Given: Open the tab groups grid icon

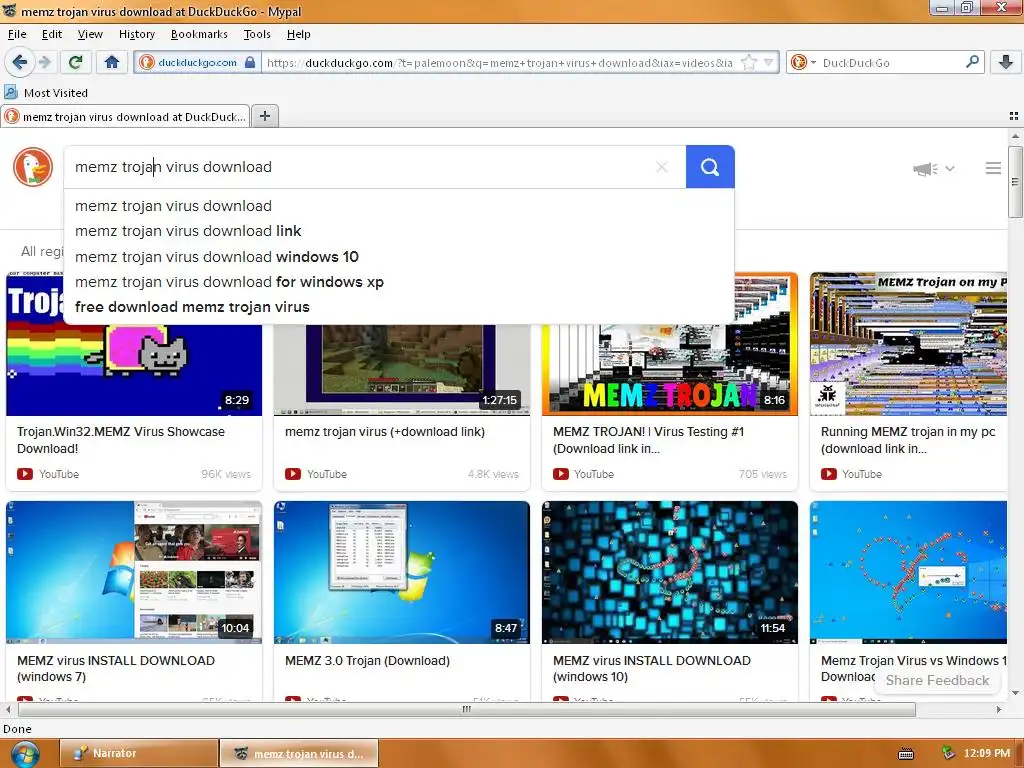Looking at the screenshot, I should (1014, 116).
